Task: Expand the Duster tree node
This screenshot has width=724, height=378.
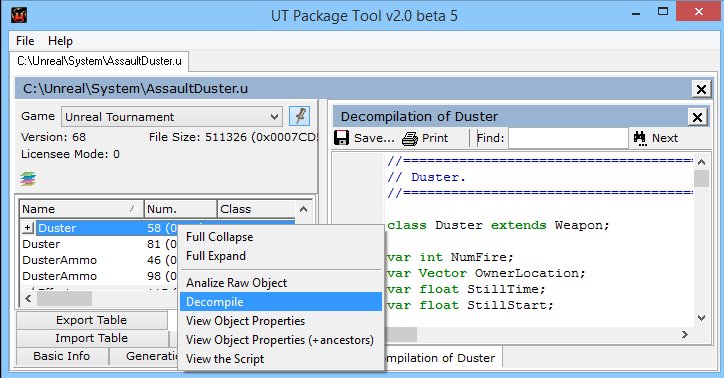Action: (28, 228)
